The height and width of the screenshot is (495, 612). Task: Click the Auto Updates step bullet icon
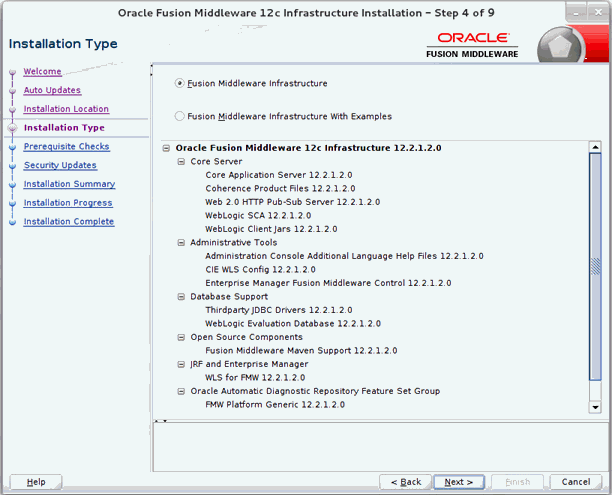click(12, 91)
